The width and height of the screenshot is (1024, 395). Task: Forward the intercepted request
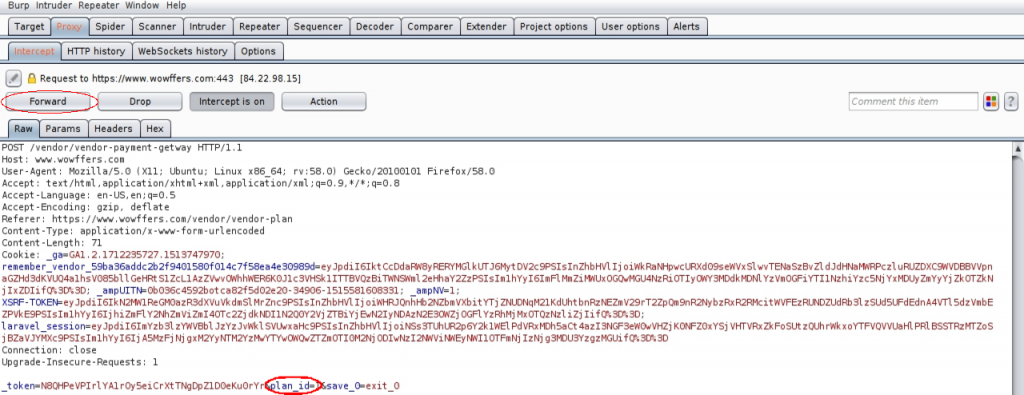coord(48,101)
